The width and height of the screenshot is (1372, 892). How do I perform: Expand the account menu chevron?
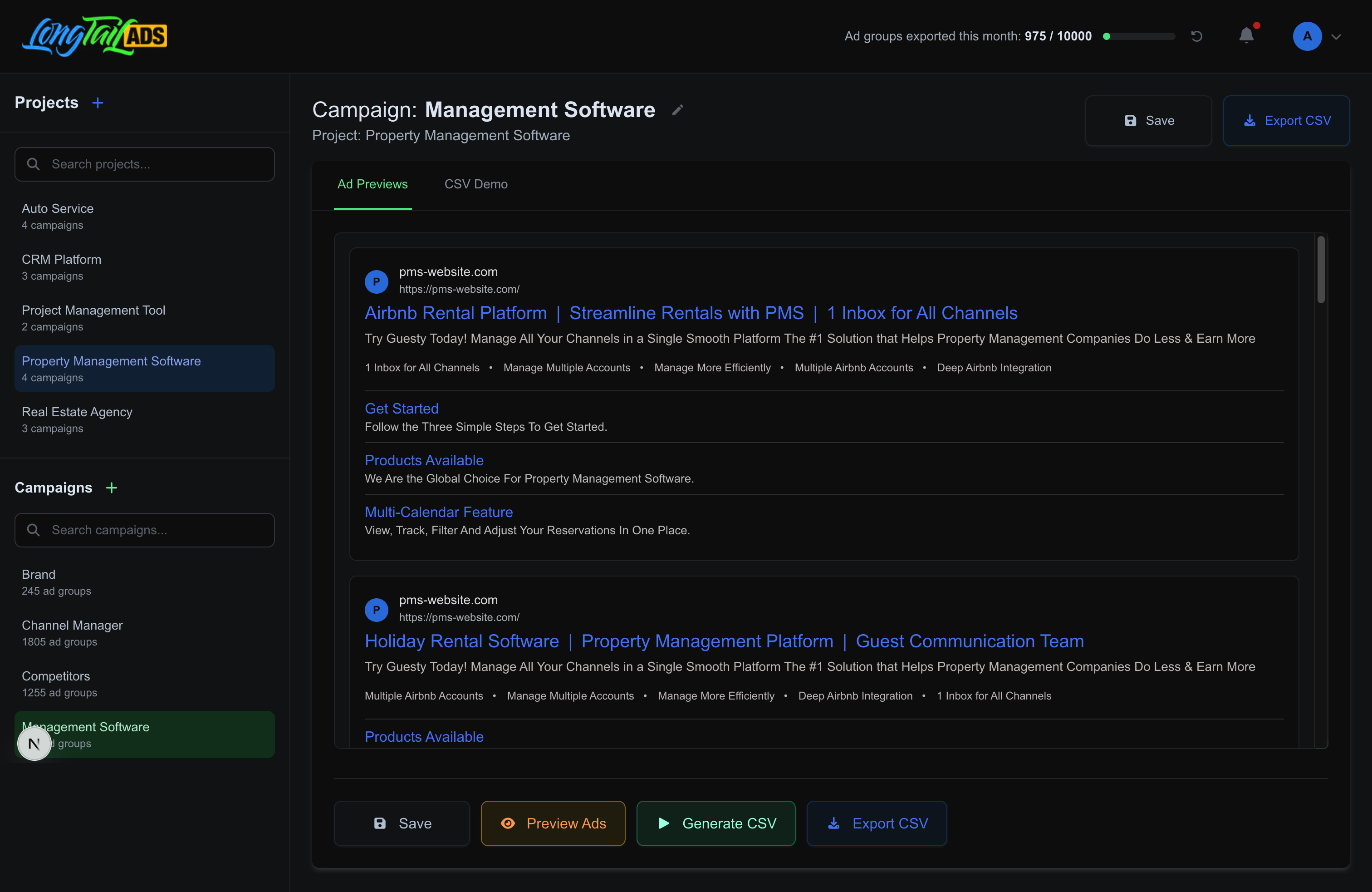coord(1336,37)
